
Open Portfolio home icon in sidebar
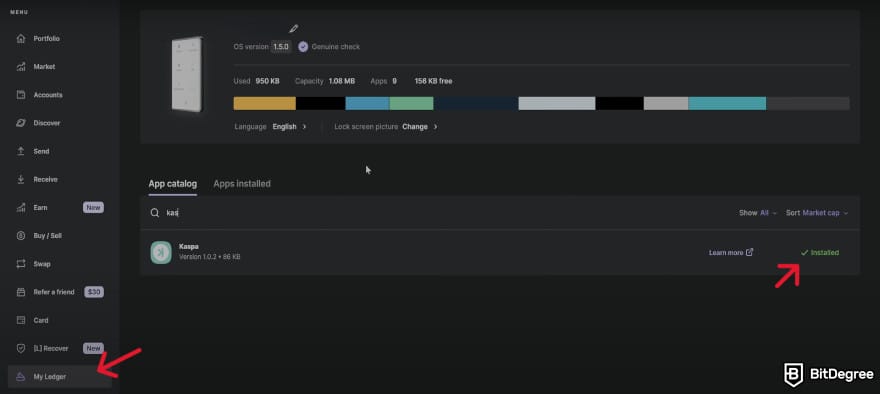click(21, 39)
